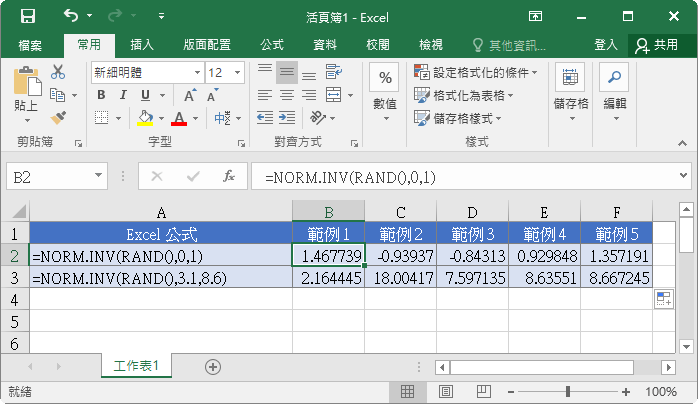This screenshot has height=404, width=698.
Task: Expand the formula bar chevron
Action: 683,176
